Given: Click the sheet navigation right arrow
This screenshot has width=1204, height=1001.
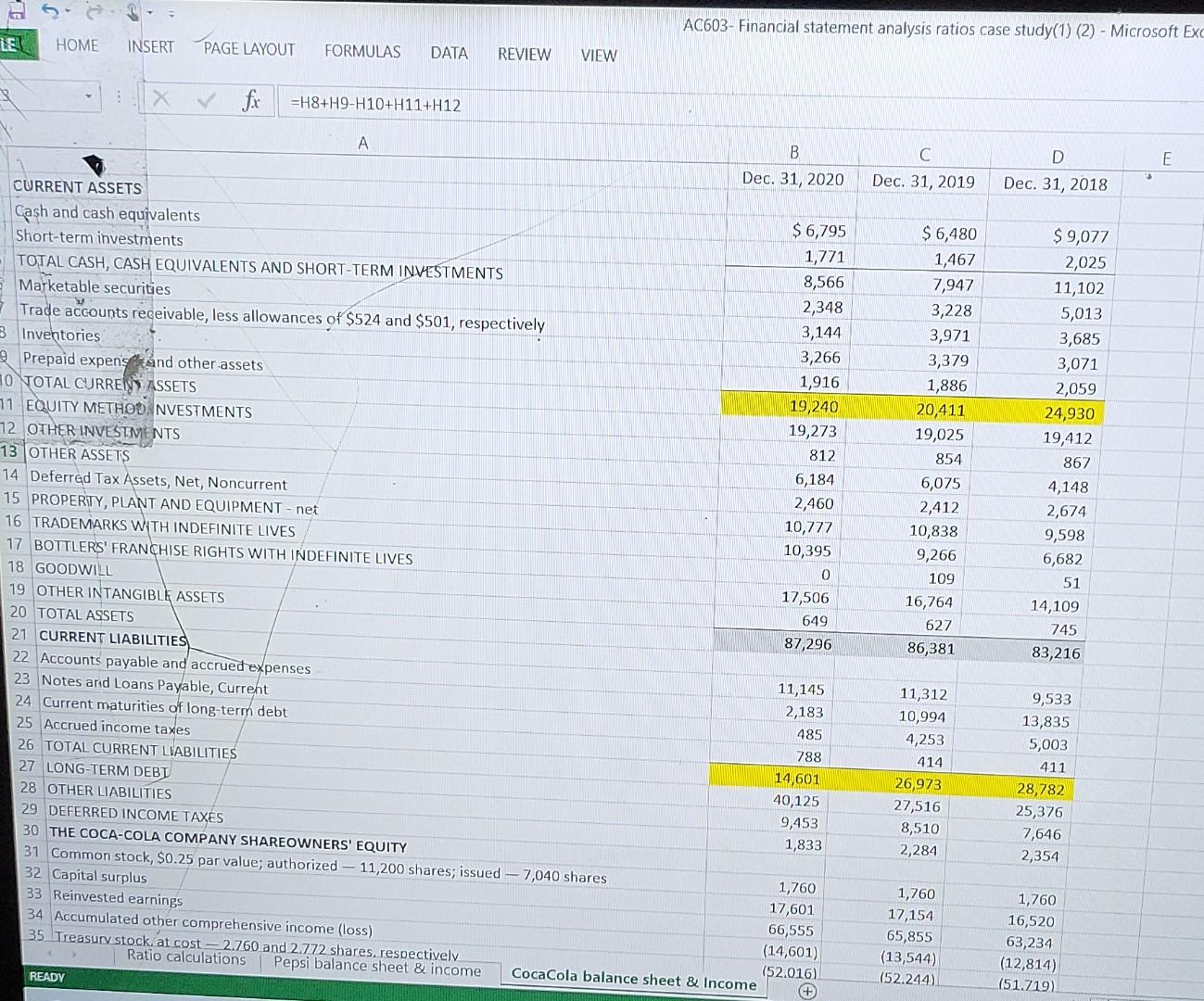Looking at the screenshot, I should 75,954.
